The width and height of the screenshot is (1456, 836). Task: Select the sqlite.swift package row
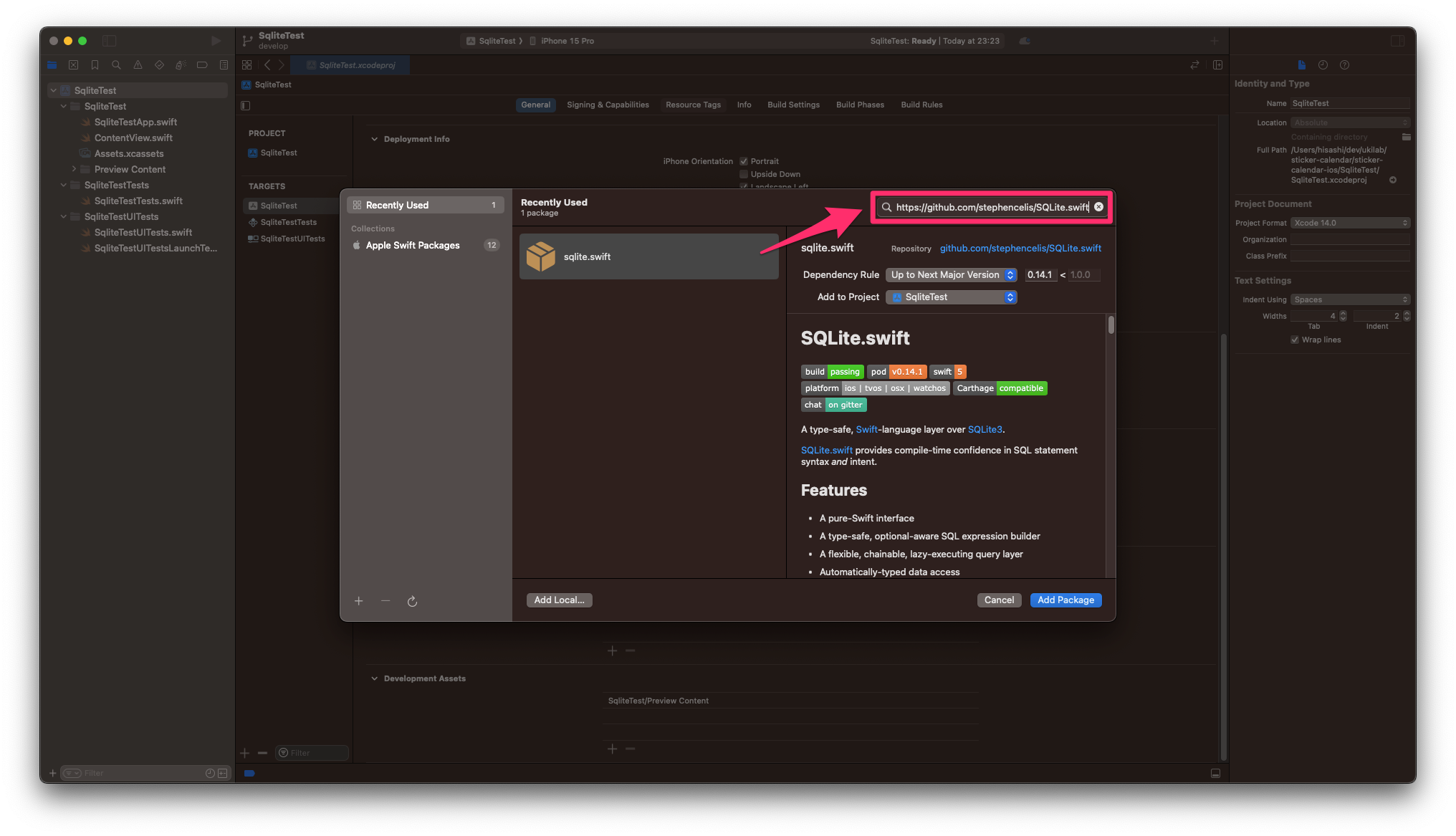pyautogui.click(x=648, y=256)
